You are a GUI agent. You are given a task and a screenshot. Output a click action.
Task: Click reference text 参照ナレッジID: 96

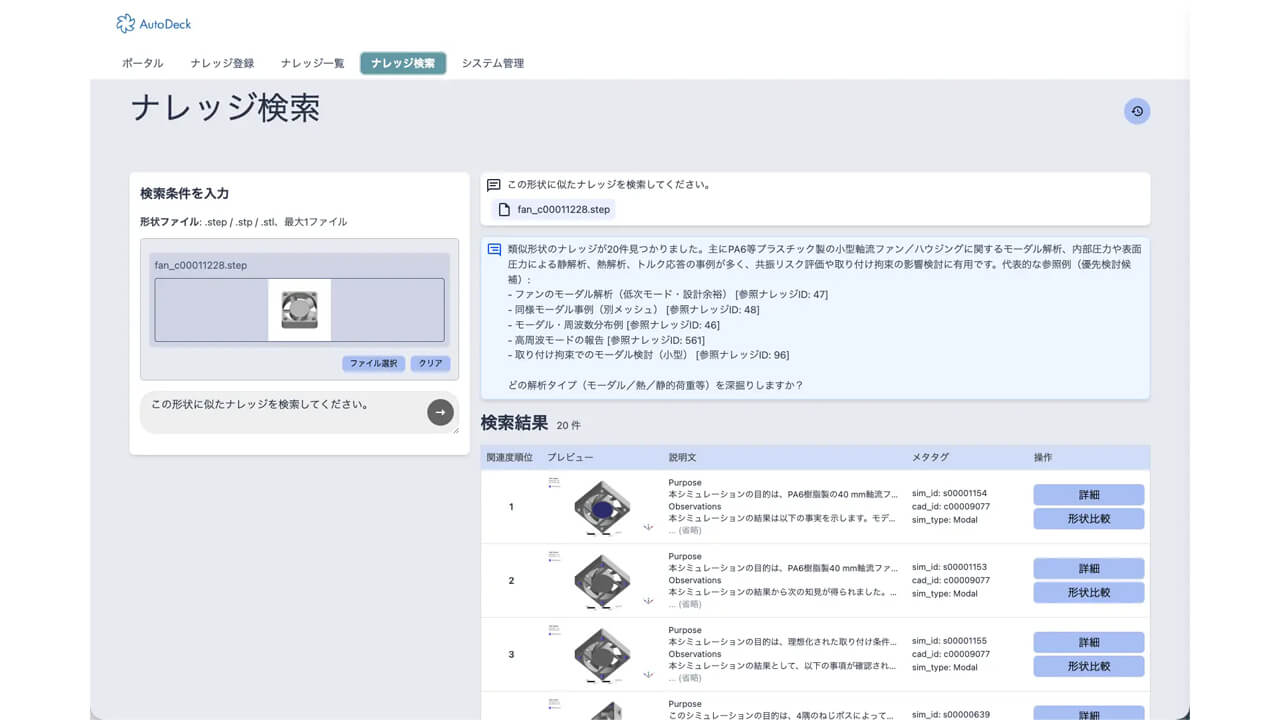743,355
